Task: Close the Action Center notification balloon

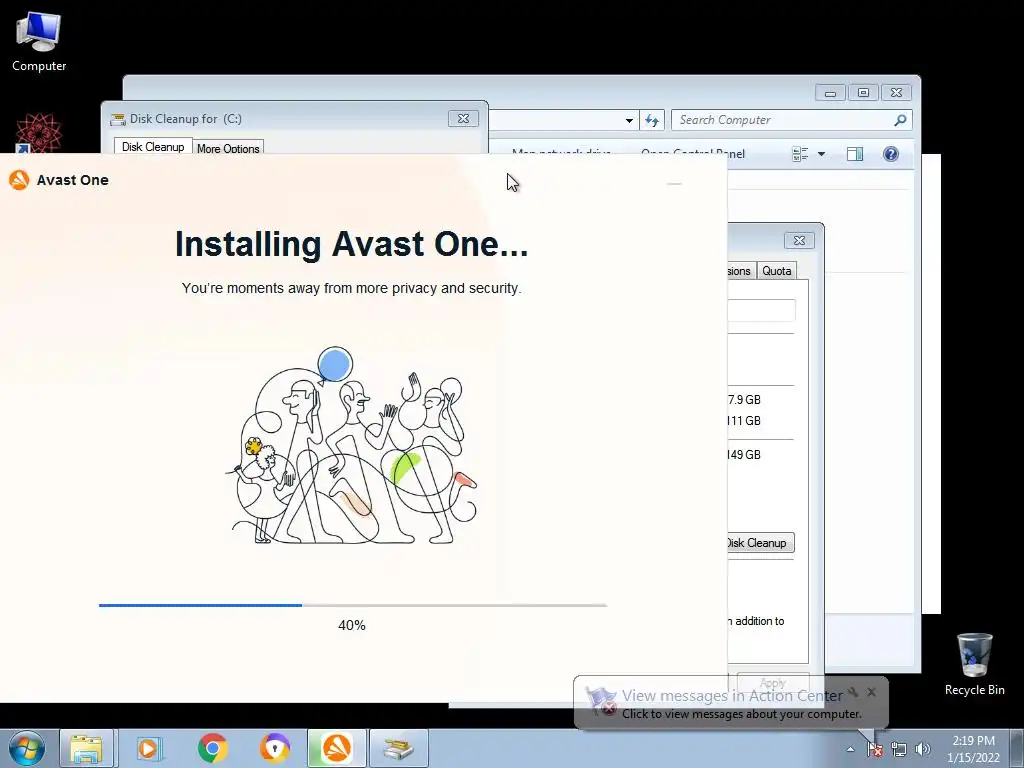Action: 871,692
